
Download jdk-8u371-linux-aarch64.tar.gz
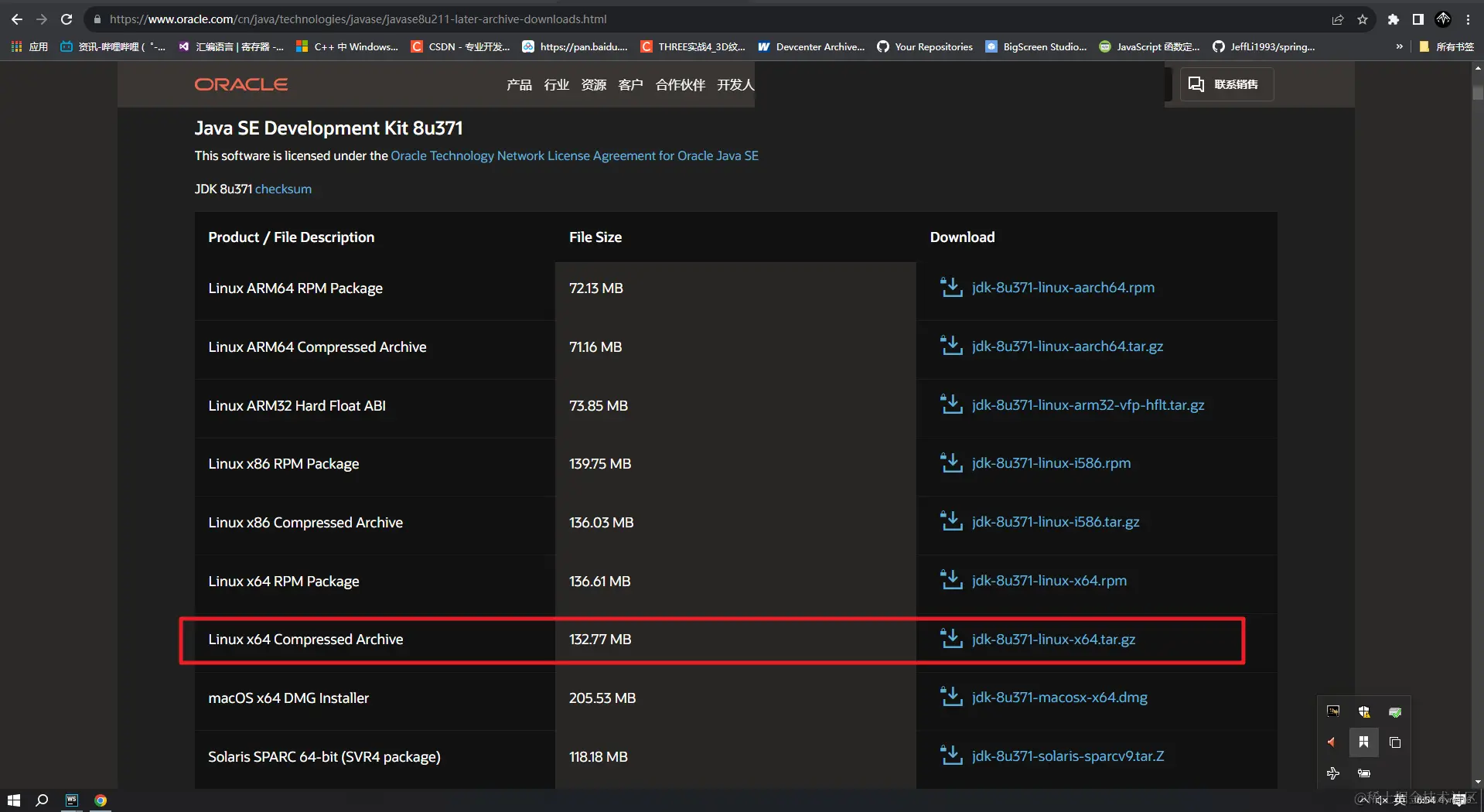[1067, 346]
